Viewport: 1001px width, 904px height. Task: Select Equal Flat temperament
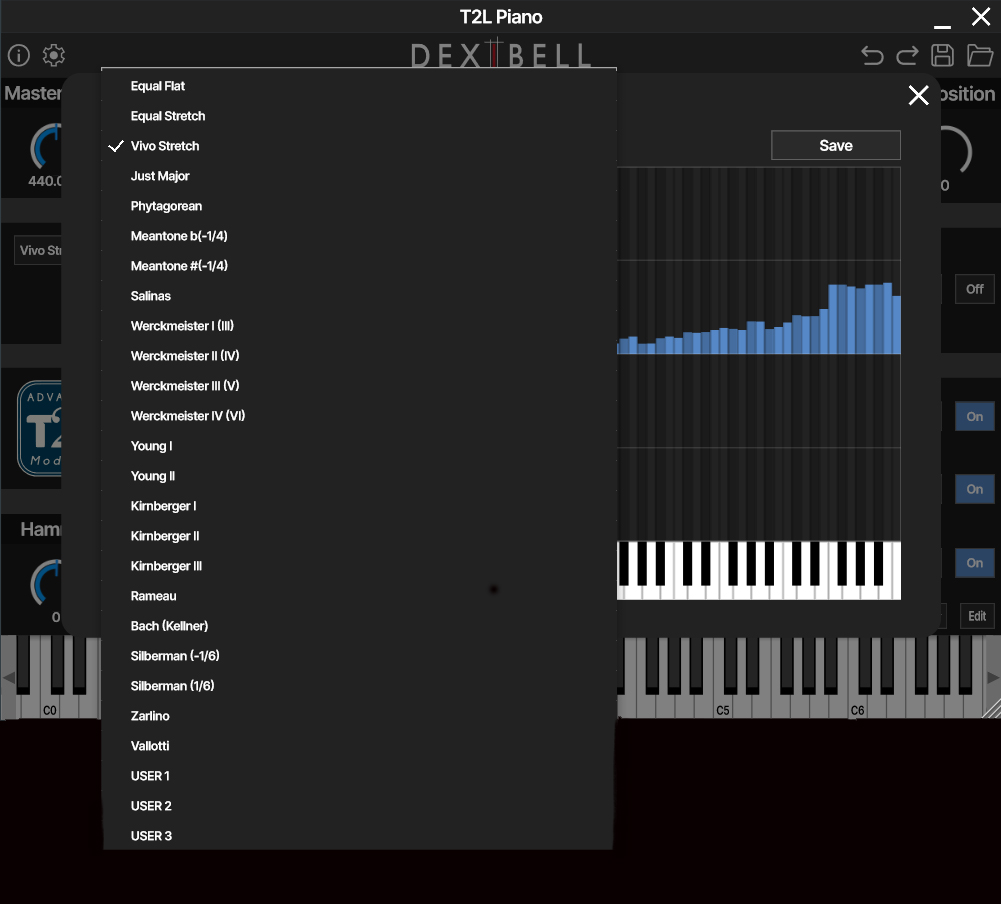pos(358,86)
